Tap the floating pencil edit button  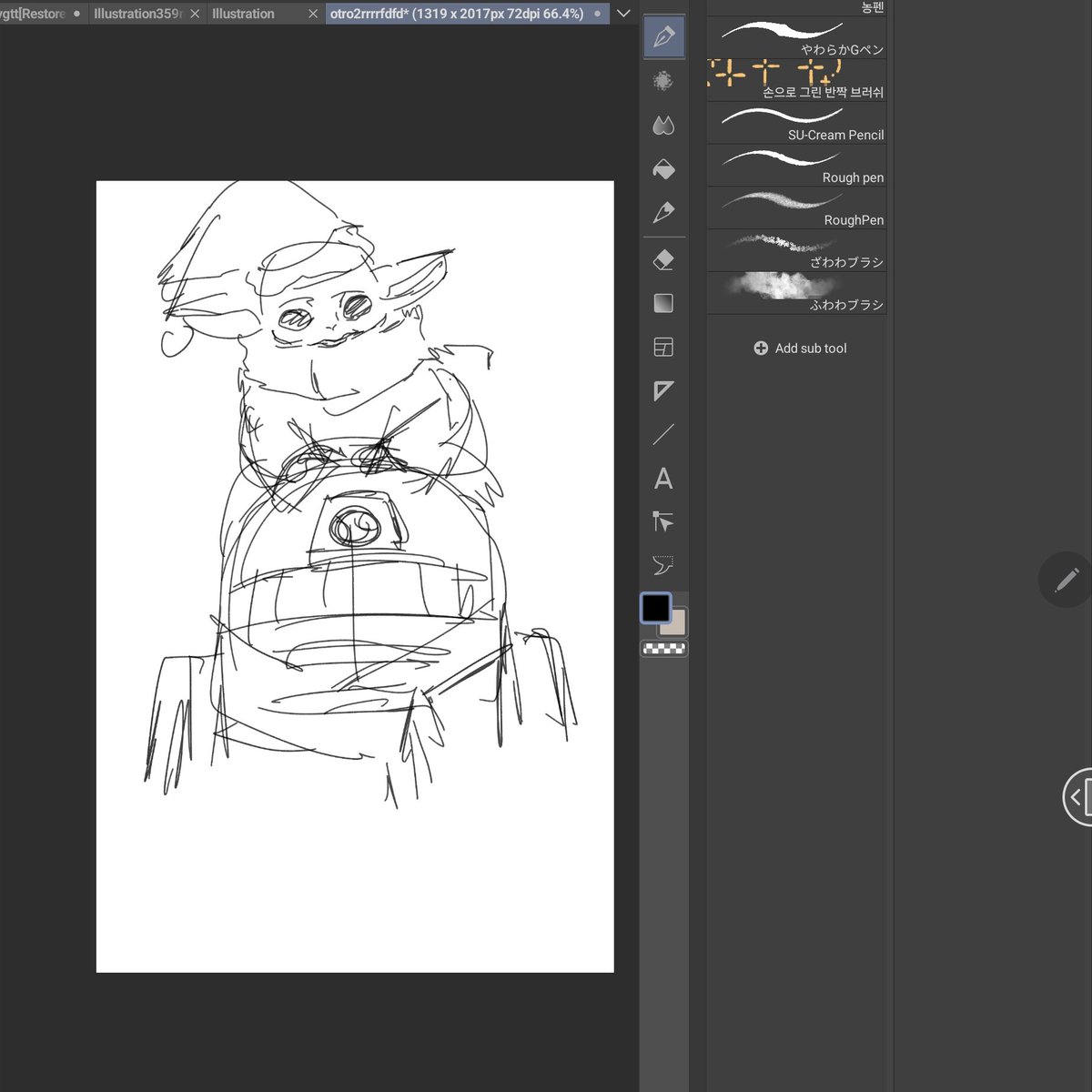(1067, 579)
